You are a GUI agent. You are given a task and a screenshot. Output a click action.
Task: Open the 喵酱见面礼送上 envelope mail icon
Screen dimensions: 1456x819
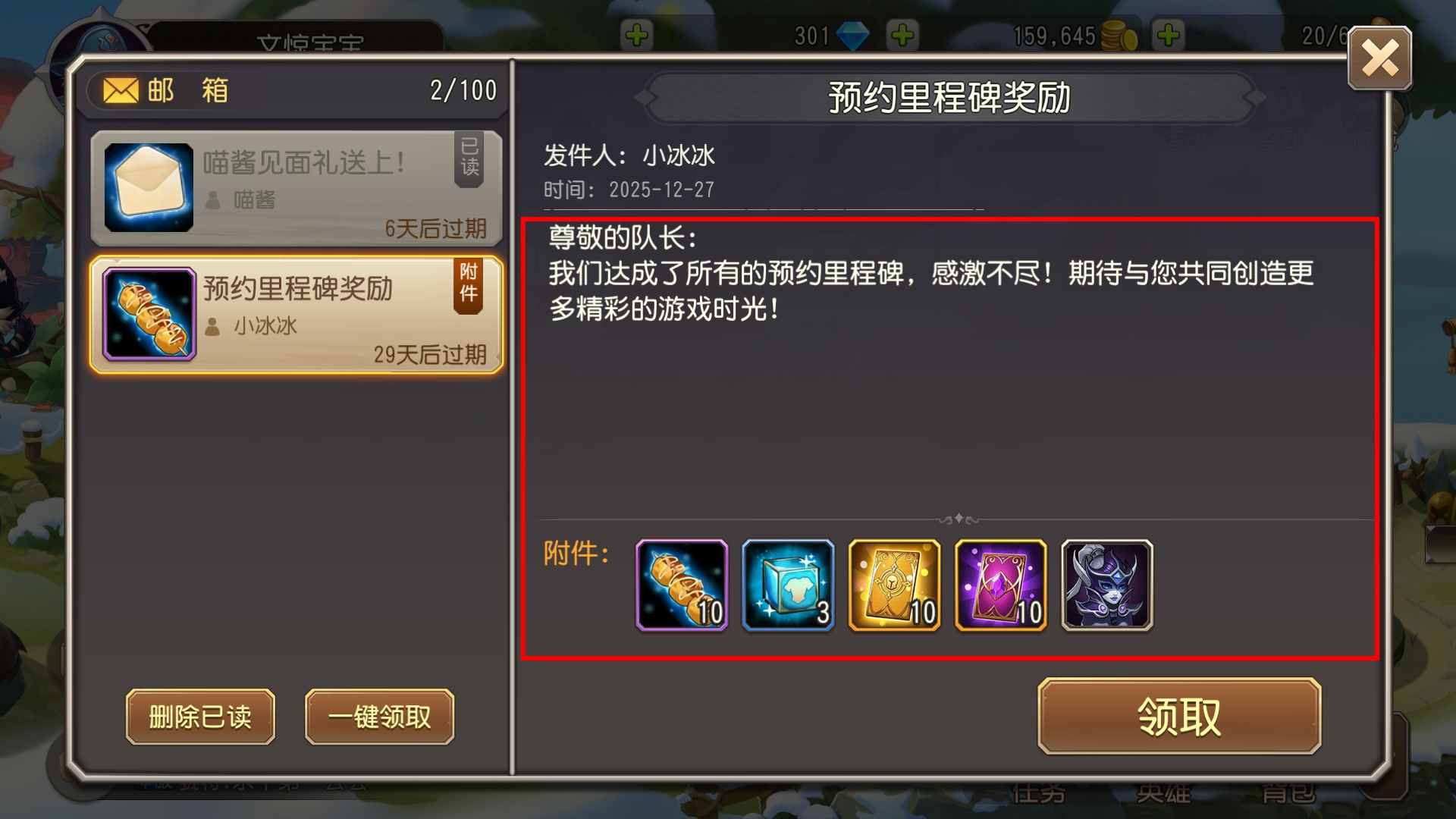149,187
